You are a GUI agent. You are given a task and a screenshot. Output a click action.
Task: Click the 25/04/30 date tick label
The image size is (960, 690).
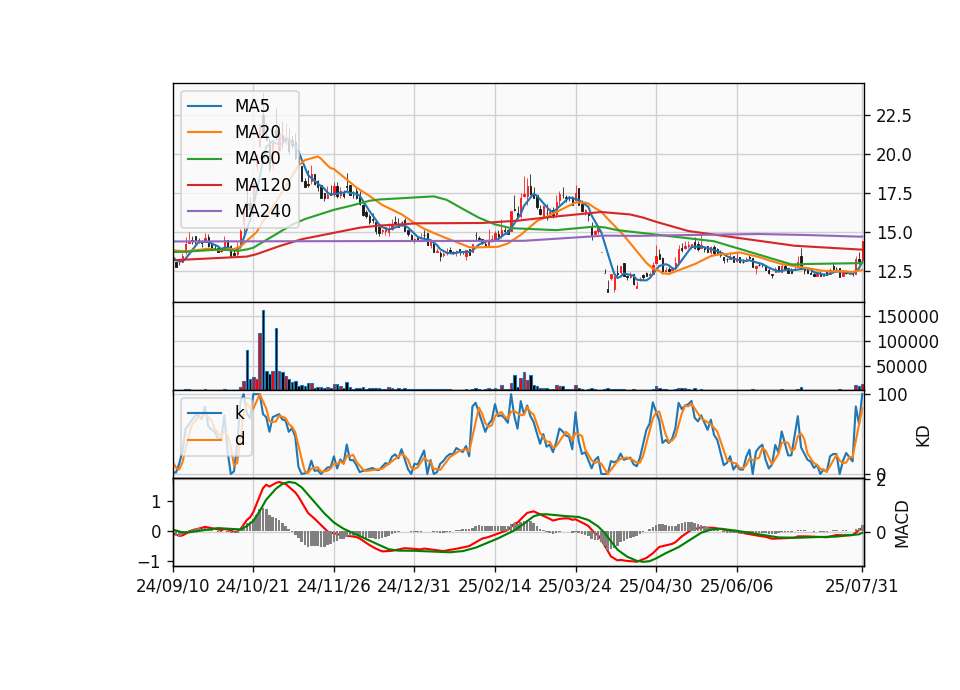point(656,586)
